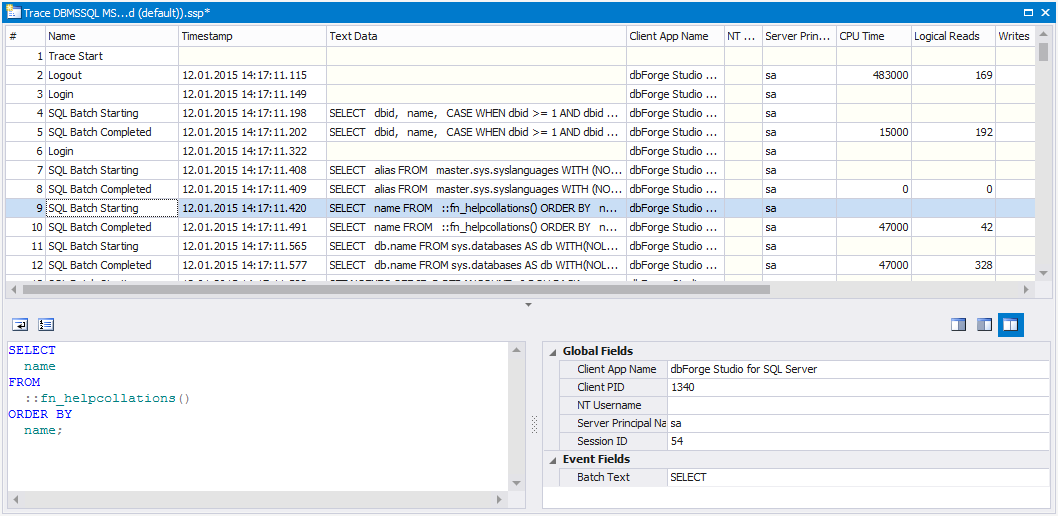Screen dimensions: 1058x516
Task: Sort by CPU Time column header
Action: point(874,36)
